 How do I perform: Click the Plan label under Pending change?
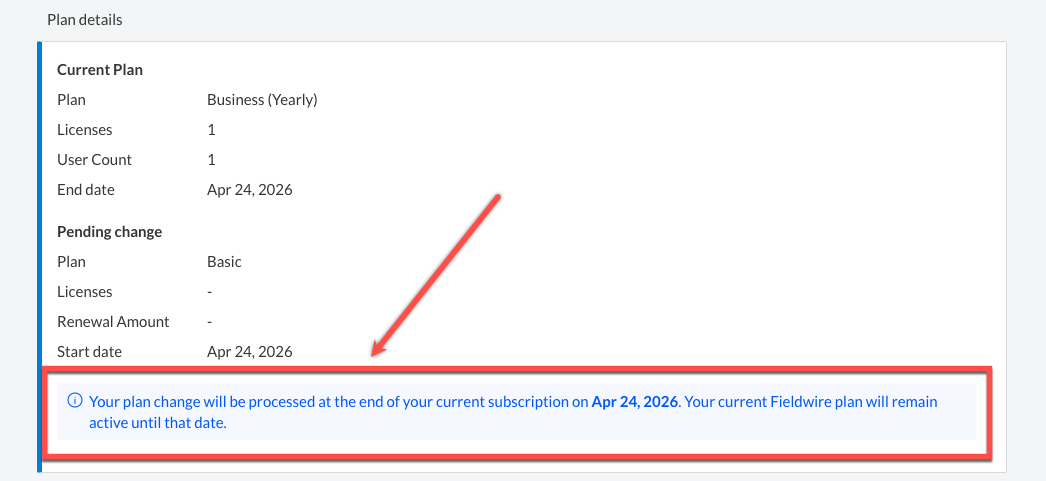pos(71,262)
